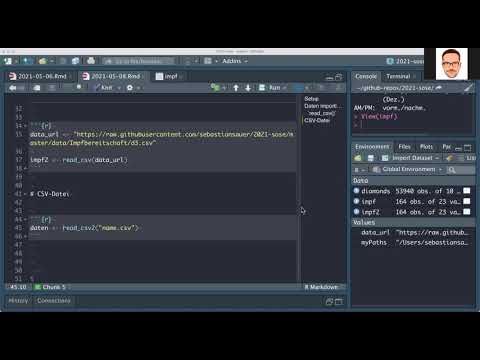Screen dimensions: 480x360
Task: Click the Go to file/function search field
Action: coord(139,61)
